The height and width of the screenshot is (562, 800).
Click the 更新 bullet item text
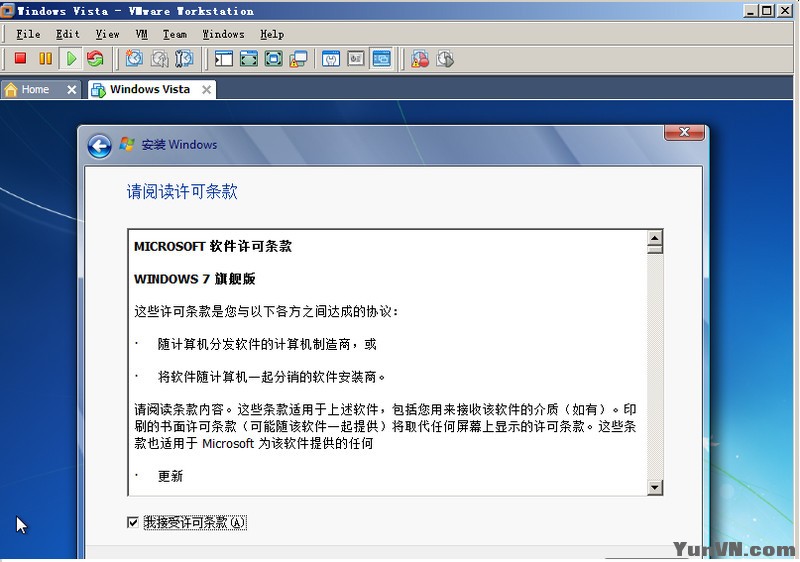point(170,476)
